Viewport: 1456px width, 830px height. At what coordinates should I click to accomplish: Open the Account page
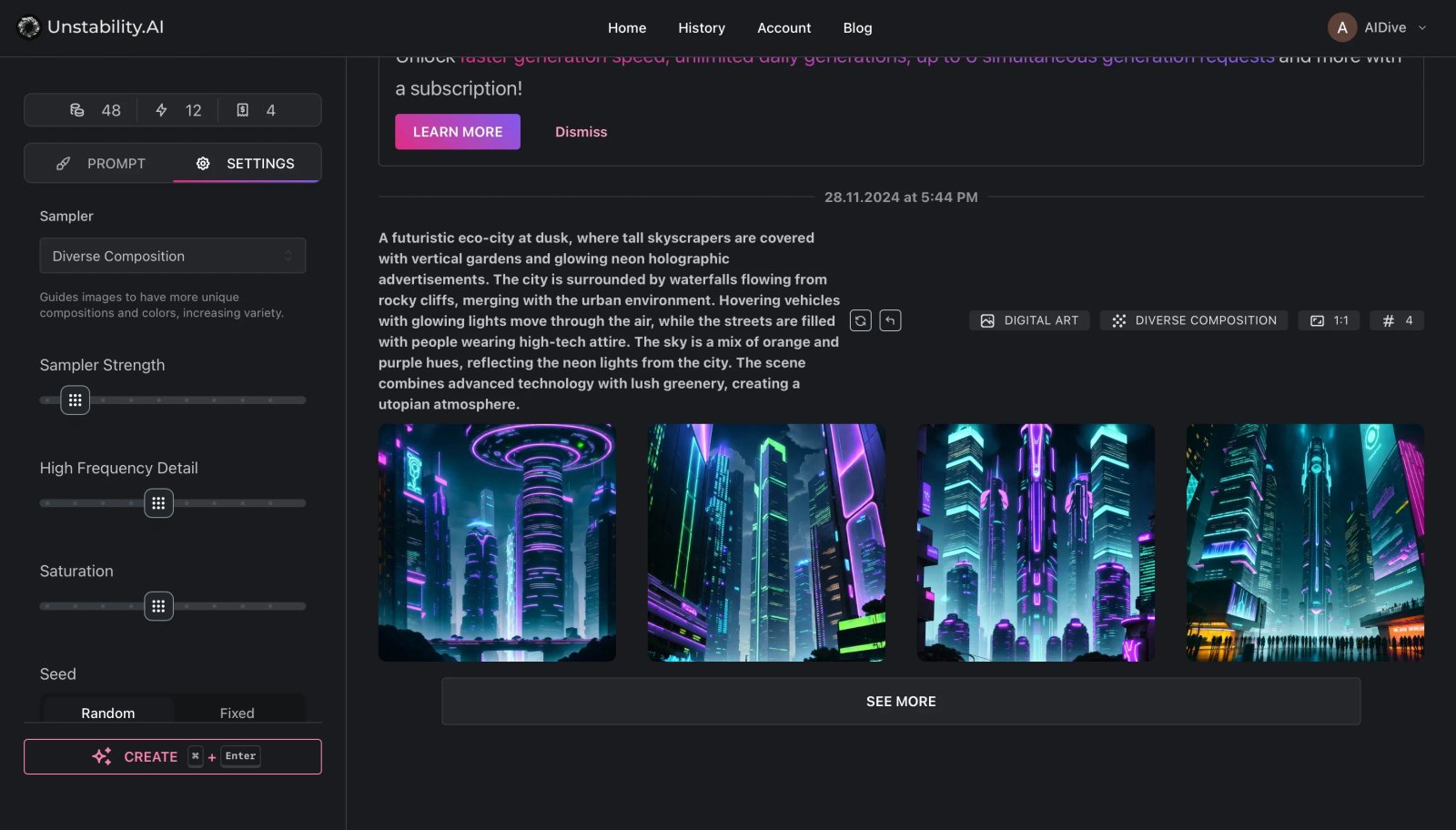click(x=784, y=28)
